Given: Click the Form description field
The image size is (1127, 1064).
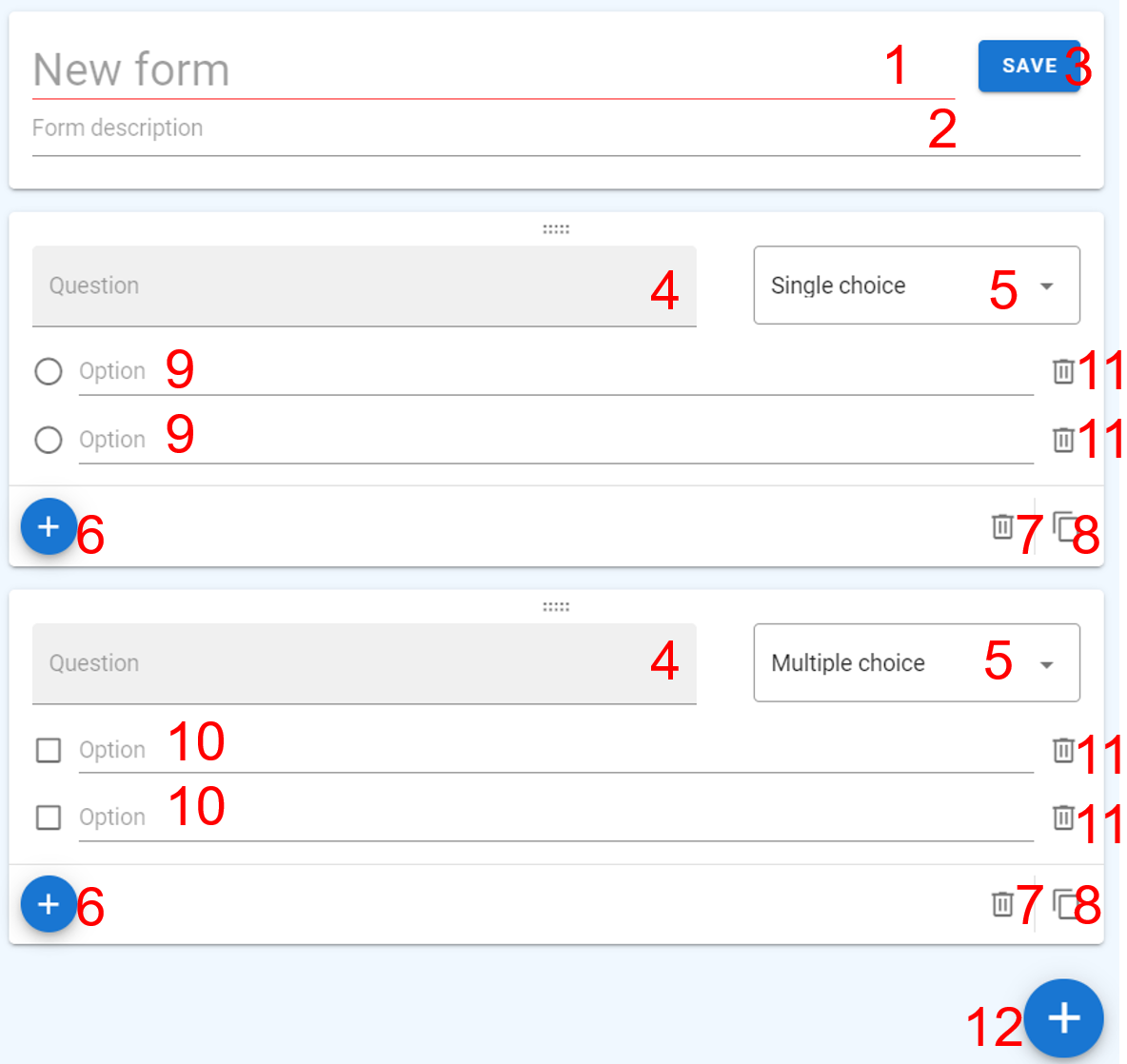Looking at the screenshot, I should point(476,128).
